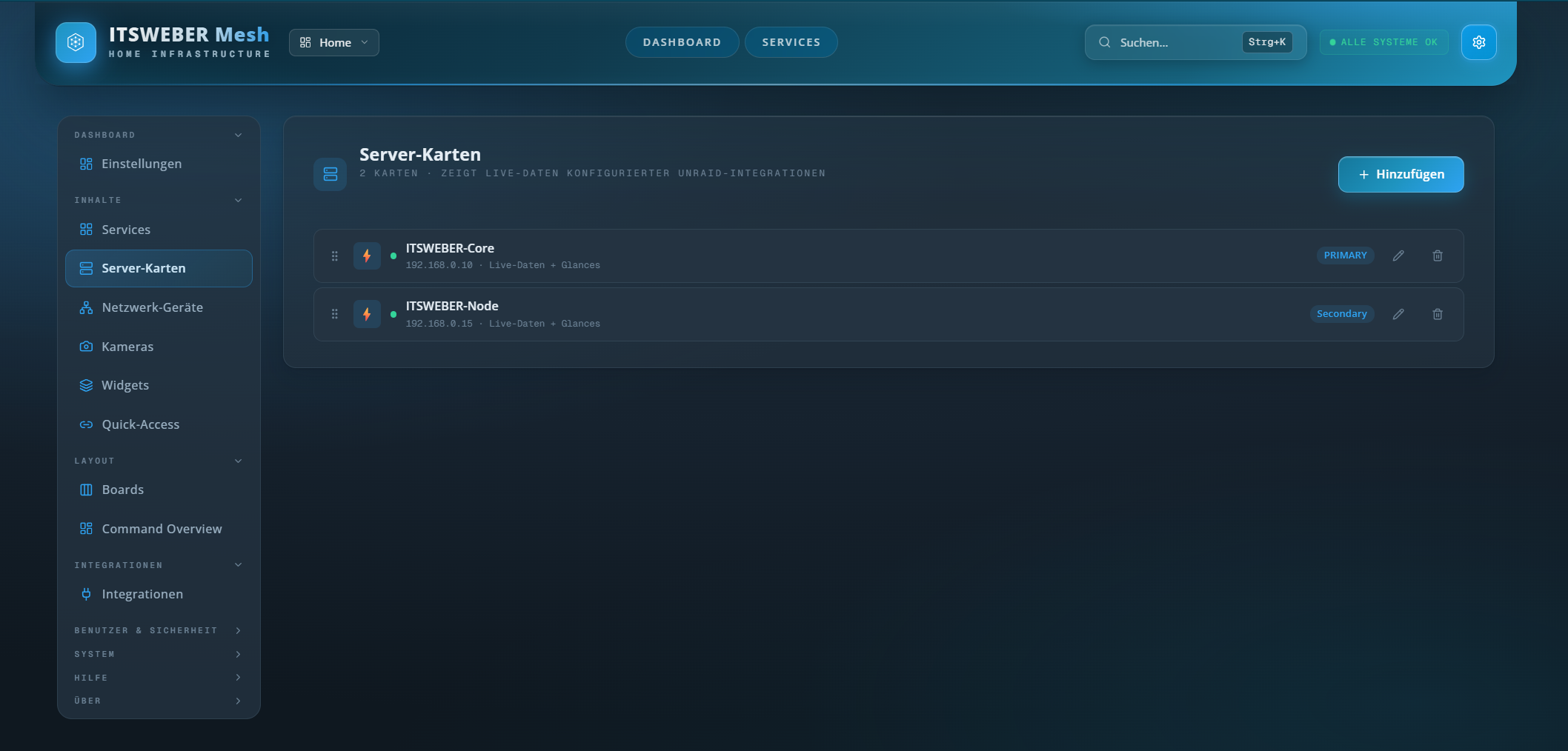The width and height of the screenshot is (1568, 751).
Task: Switch to the SERVICES top tab
Action: [x=791, y=42]
